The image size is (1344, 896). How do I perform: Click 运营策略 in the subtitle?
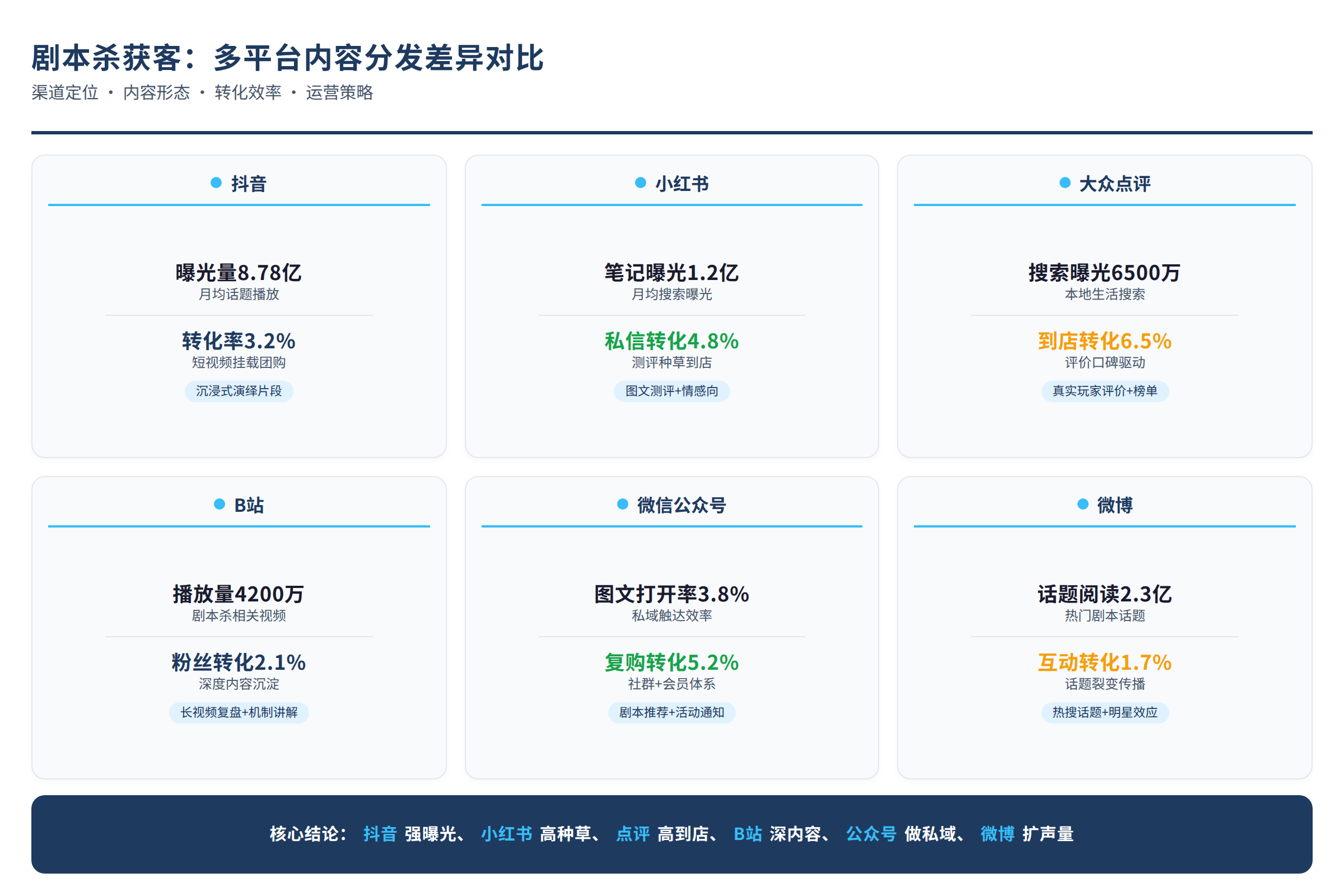click(x=339, y=92)
